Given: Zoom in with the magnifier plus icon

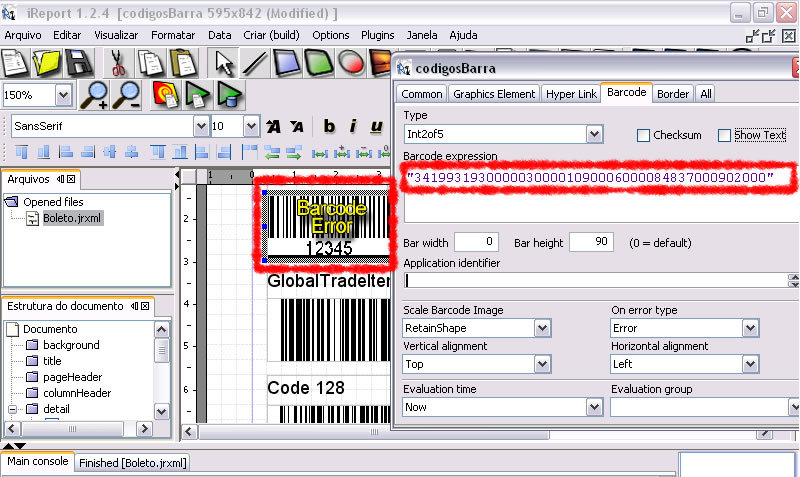Looking at the screenshot, I should (95, 95).
